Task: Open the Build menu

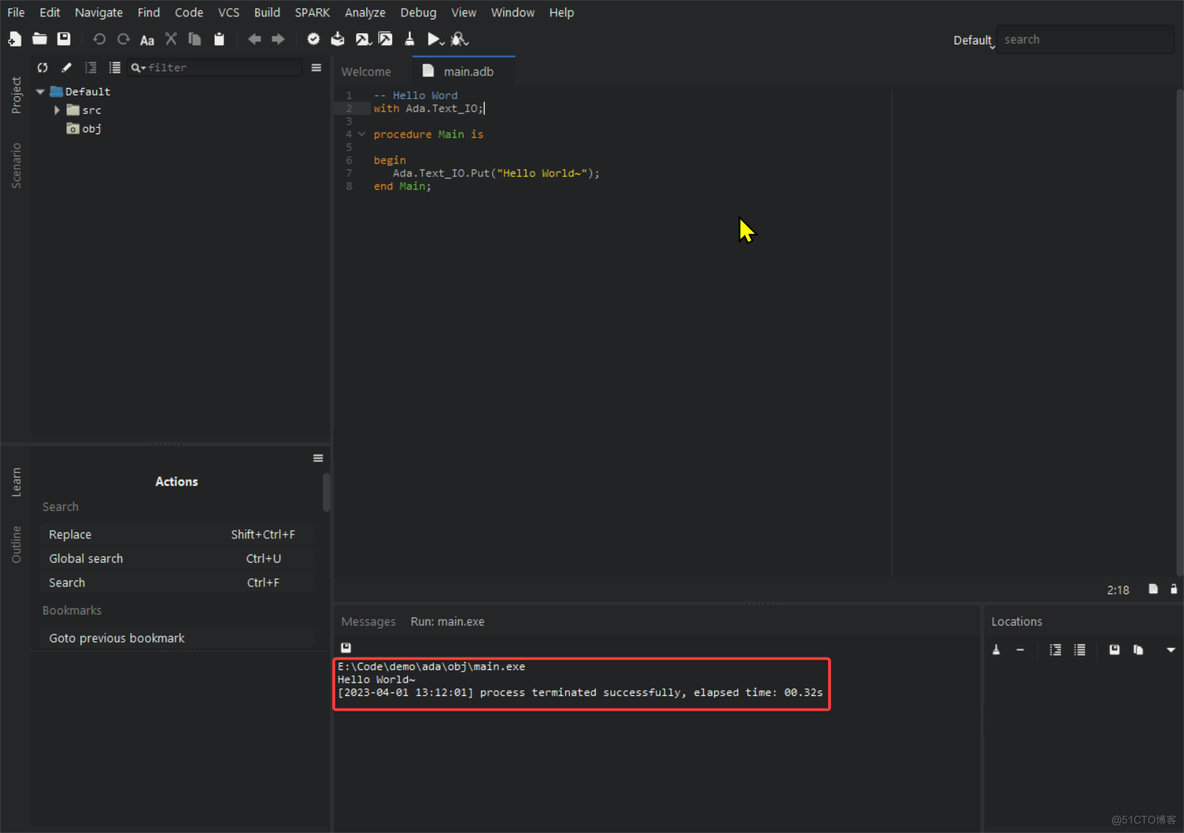Action: coord(267,12)
